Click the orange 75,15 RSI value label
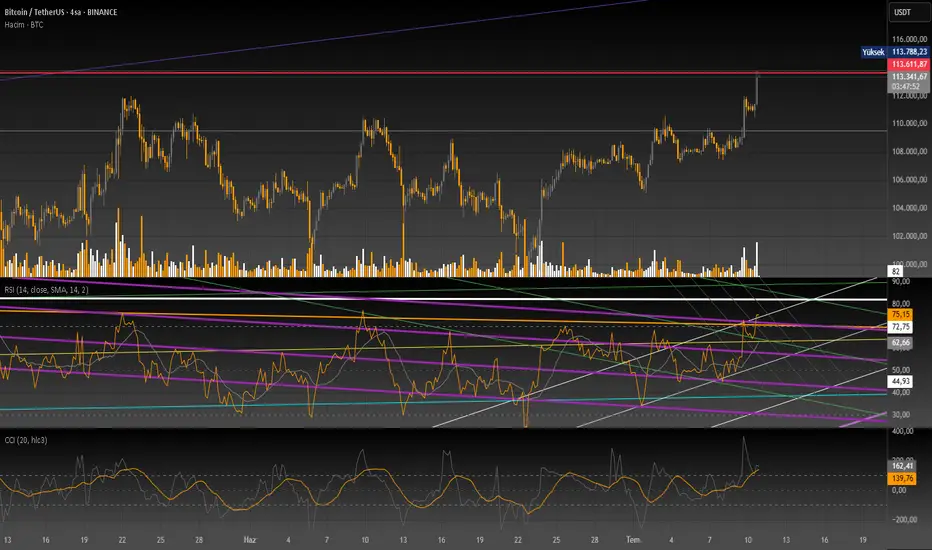The height and width of the screenshot is (550, 932). tap(900, 315)
